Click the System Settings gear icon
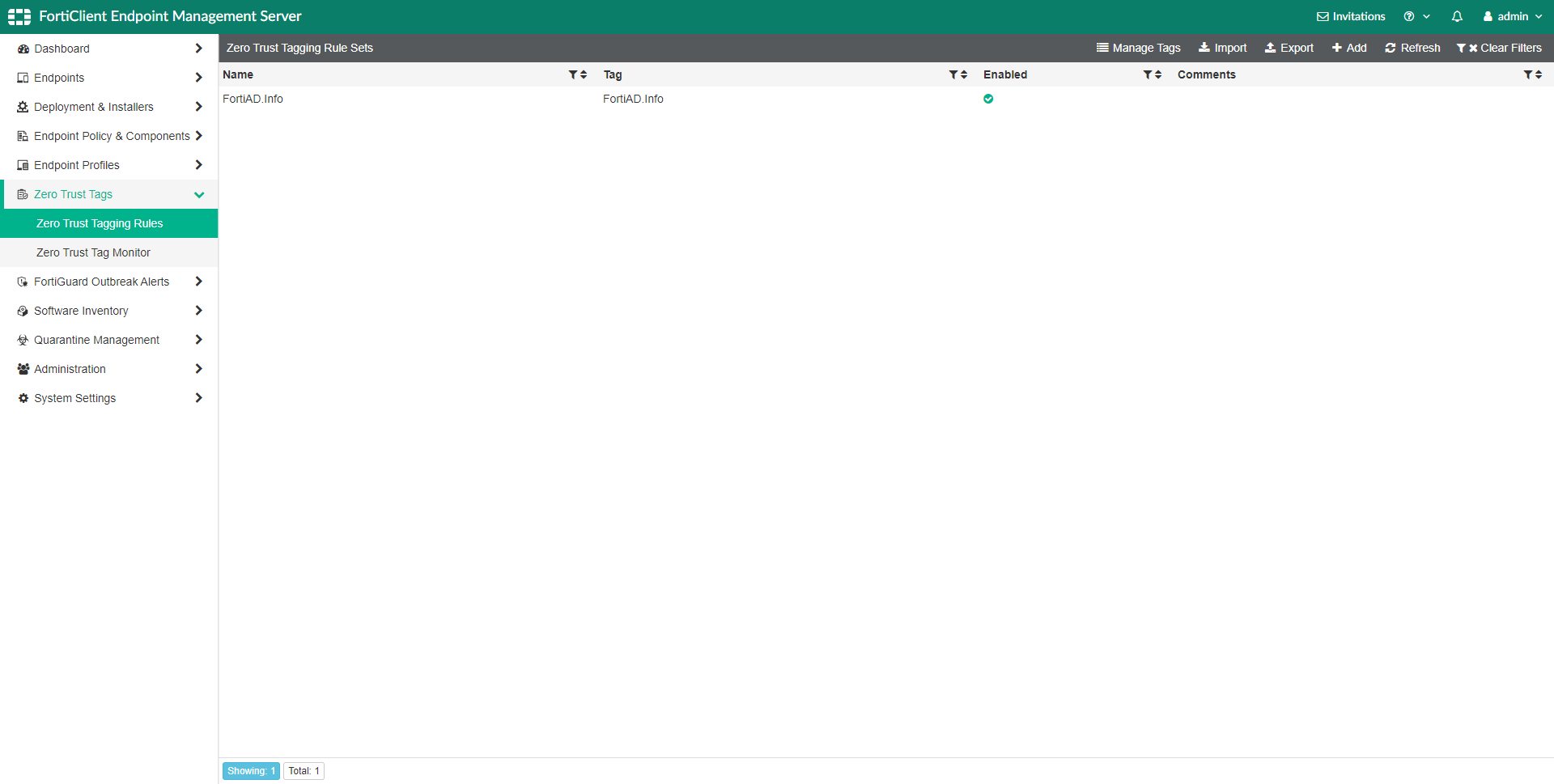The image size is (1554, 784). pos(23,398)
